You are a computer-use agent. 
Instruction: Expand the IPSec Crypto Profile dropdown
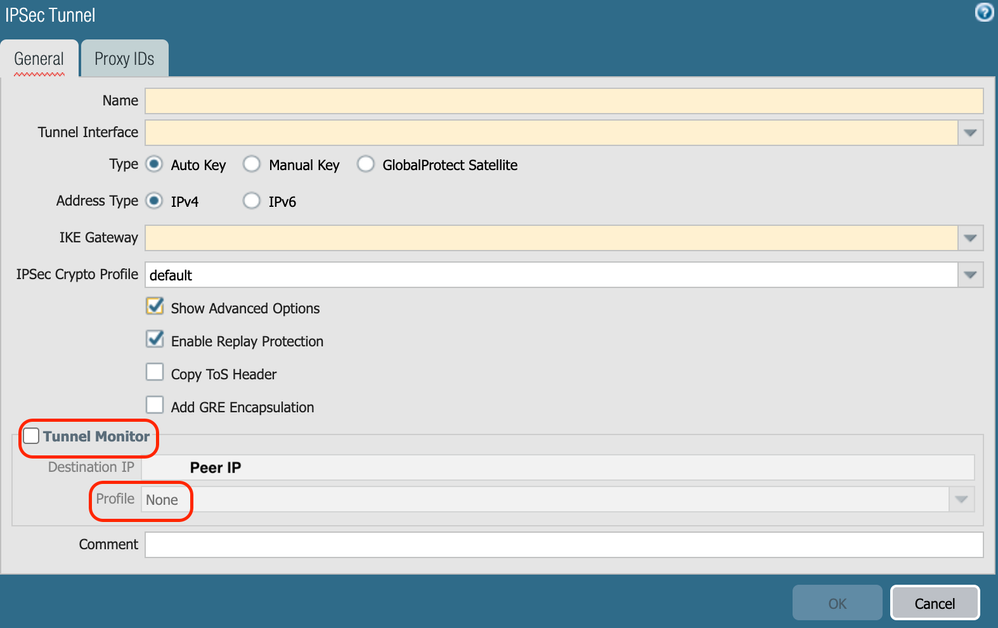tap(970, 275)
